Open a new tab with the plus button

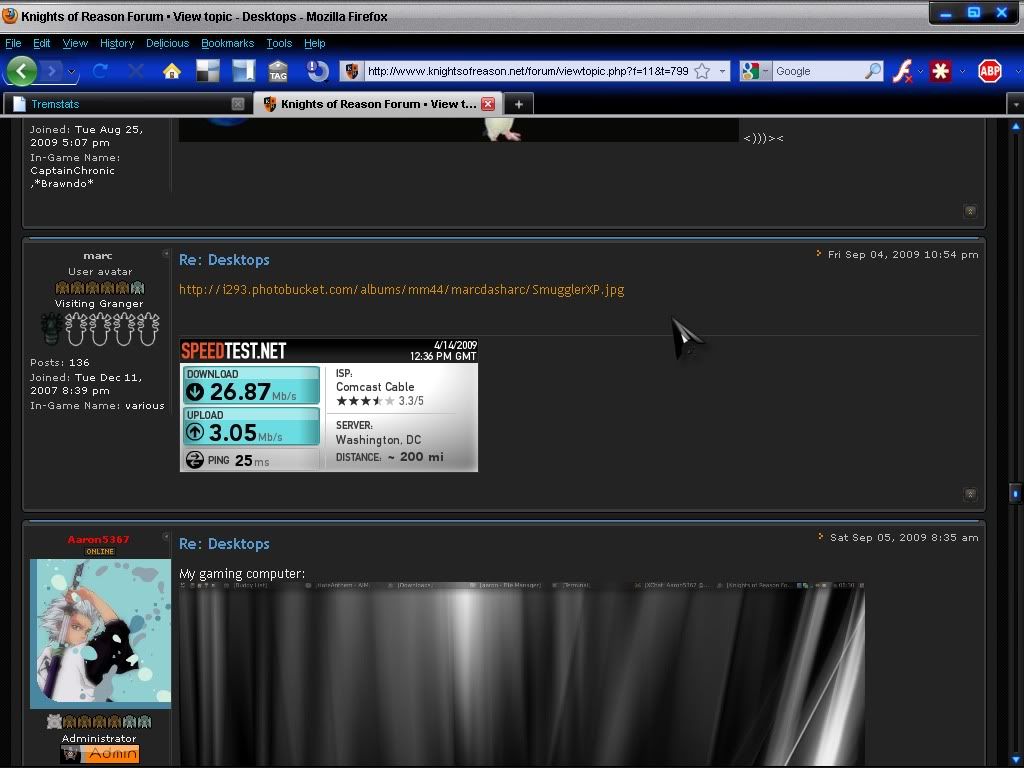pyautogui.click(x=519, y=104)
